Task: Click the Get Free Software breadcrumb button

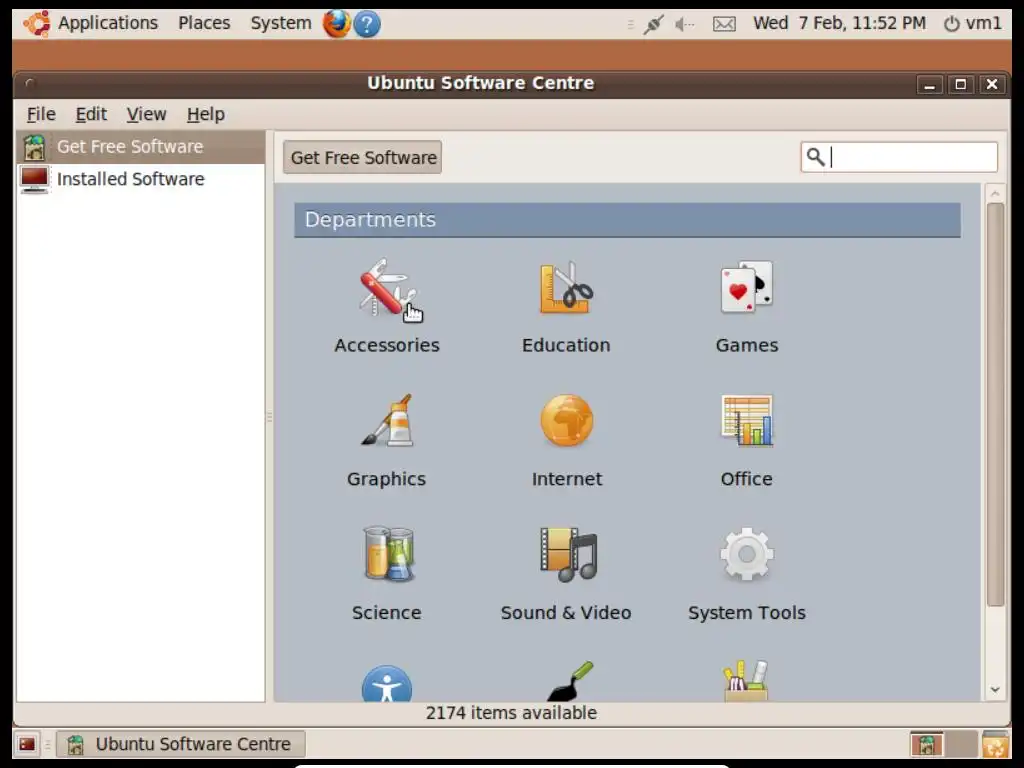Action: click(362, 157)
